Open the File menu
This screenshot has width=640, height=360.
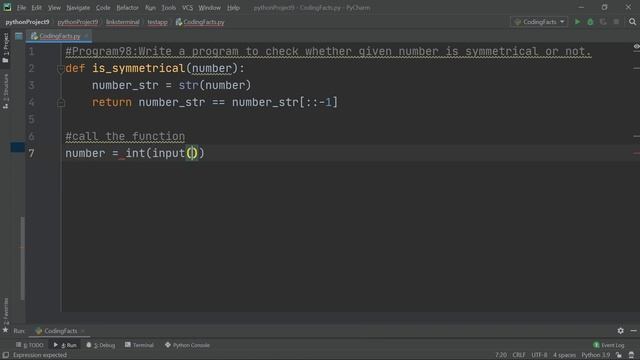(x=21, y=8)
